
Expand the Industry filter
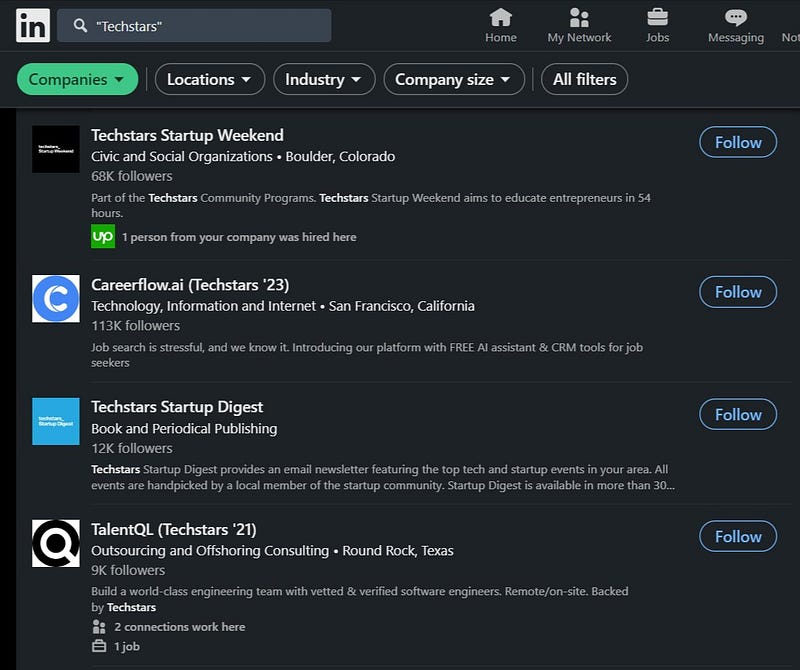point(324,79)
